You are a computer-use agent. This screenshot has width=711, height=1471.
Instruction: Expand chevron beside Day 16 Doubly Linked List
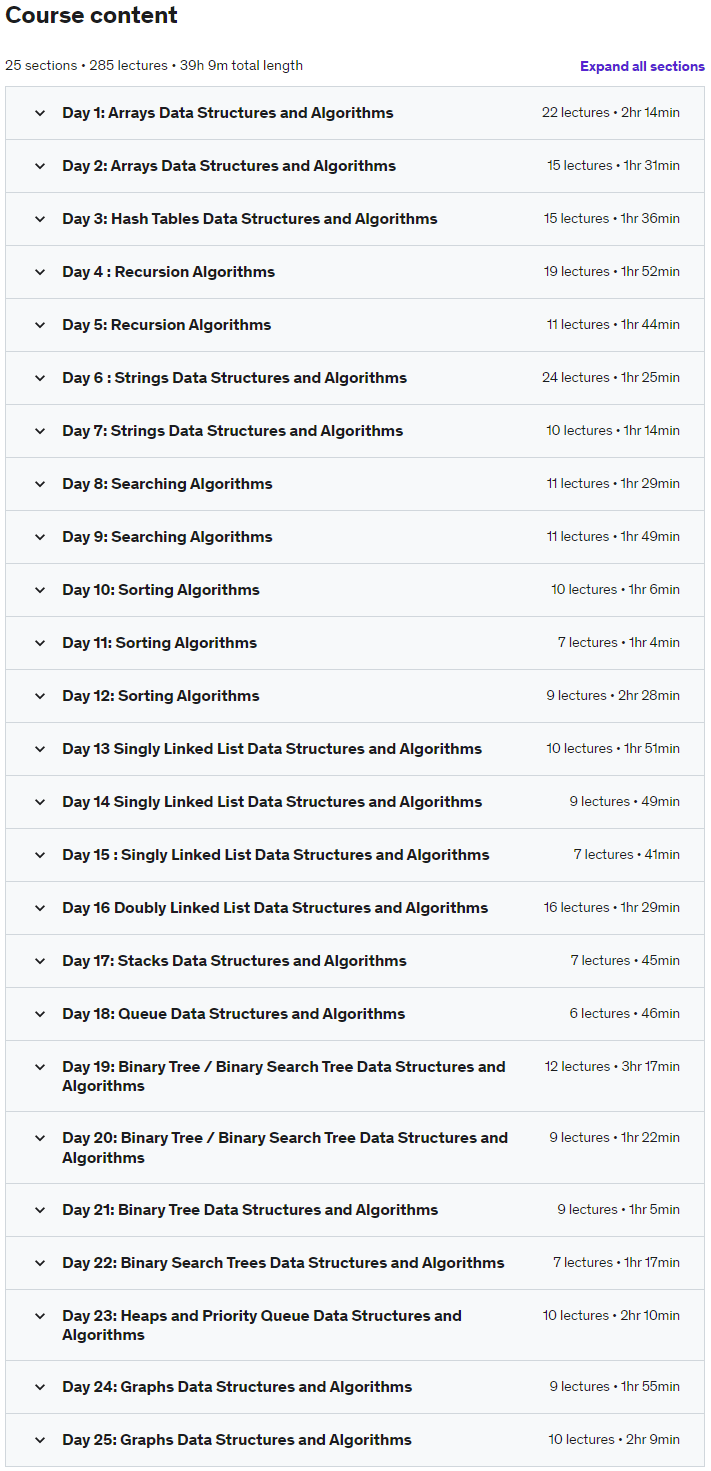click(40, 908)
